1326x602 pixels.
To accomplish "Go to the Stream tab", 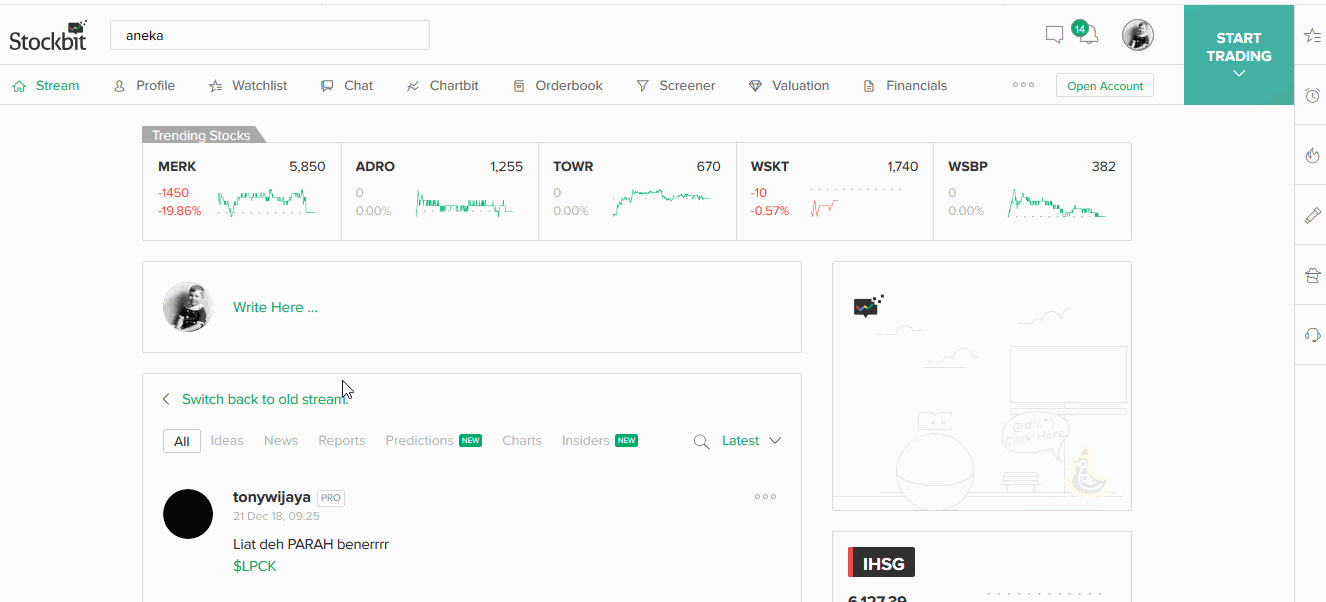I will pyautogui.click(x=46, y=86).
